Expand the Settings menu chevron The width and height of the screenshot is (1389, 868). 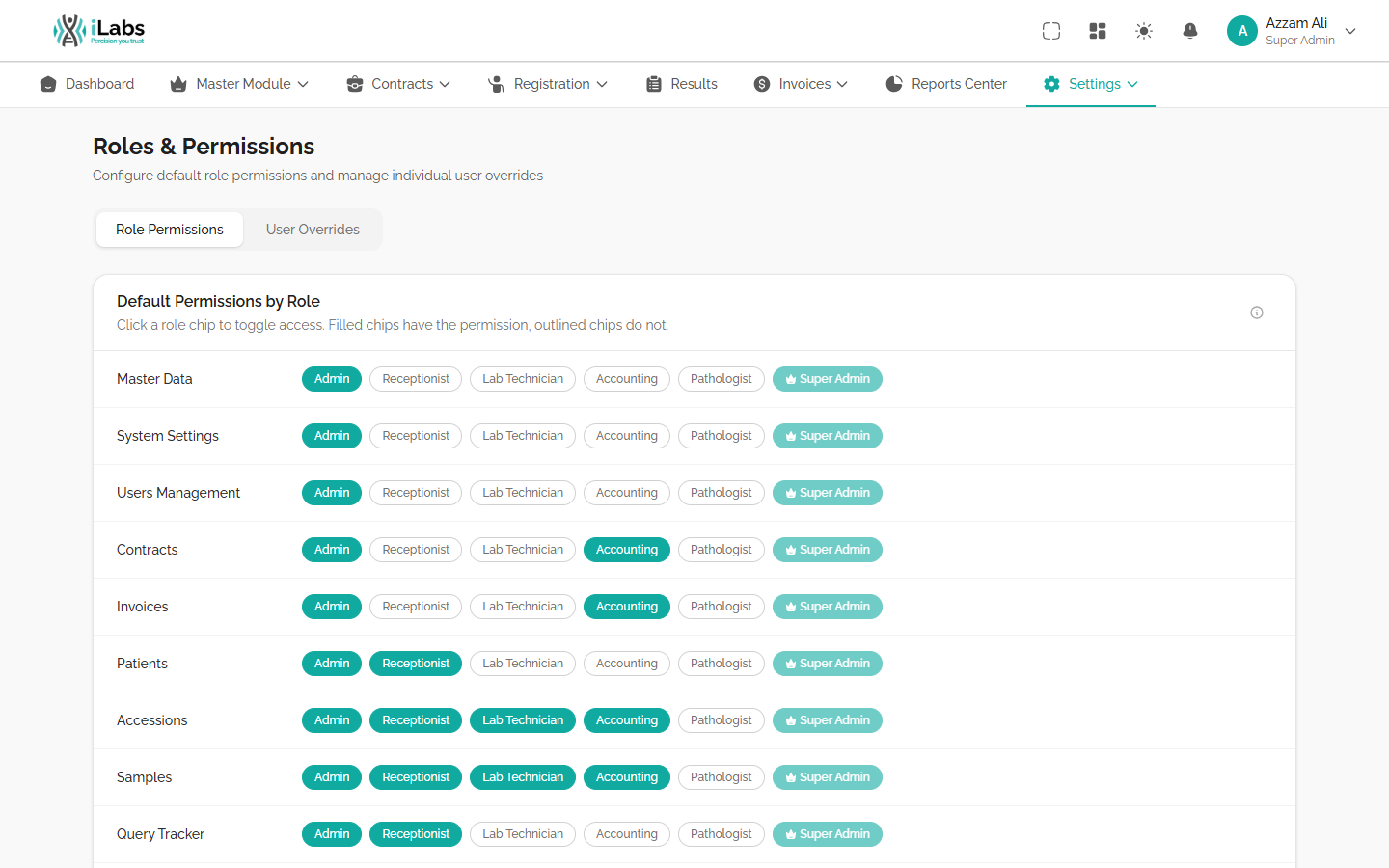[x=1132, y=84]
